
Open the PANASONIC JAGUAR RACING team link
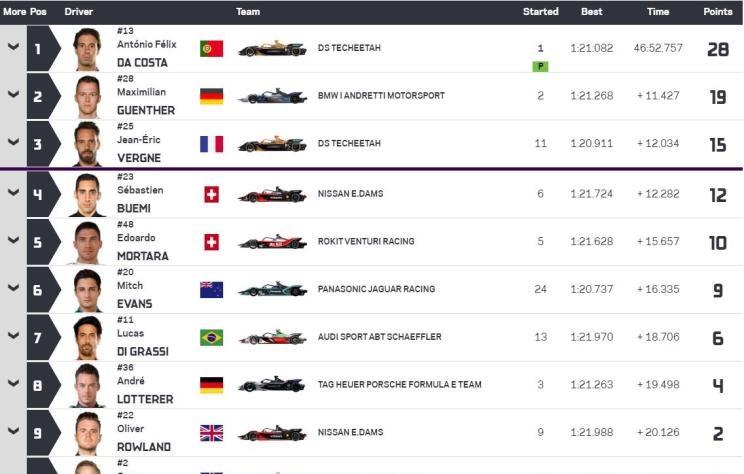[x=376, y=289]
